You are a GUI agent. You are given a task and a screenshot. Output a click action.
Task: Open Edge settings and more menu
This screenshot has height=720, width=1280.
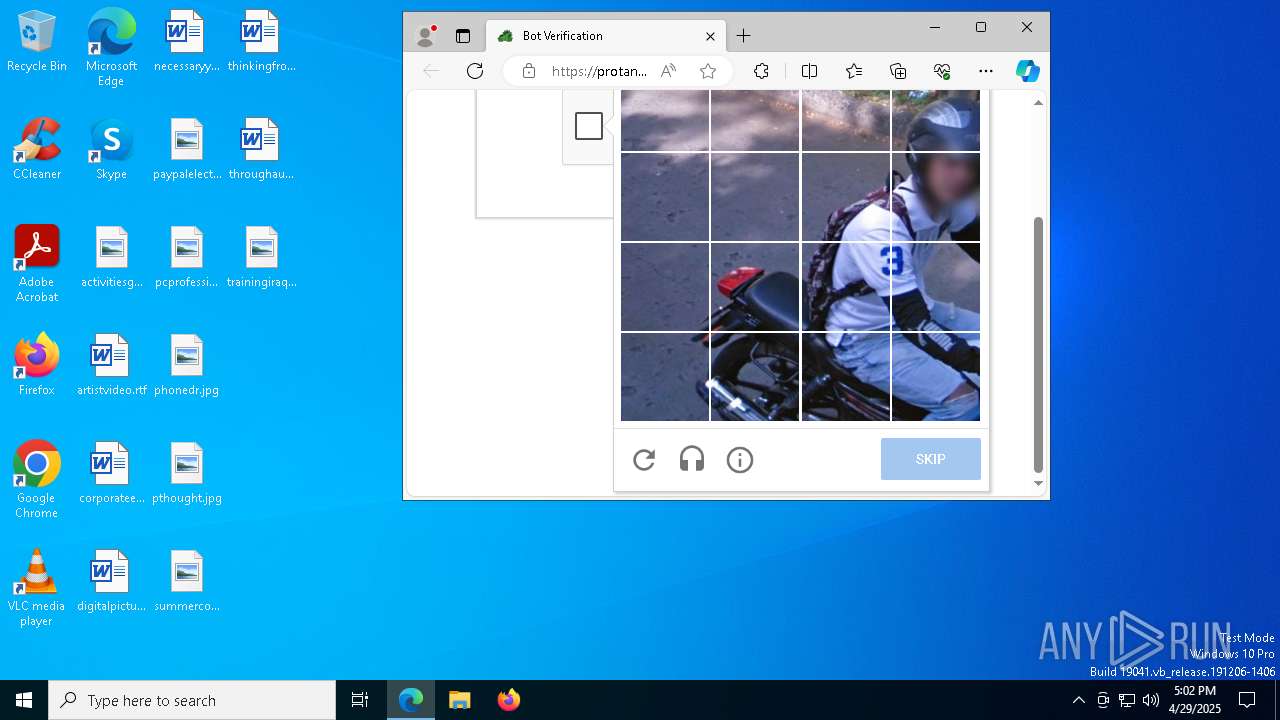pos(986,71)
